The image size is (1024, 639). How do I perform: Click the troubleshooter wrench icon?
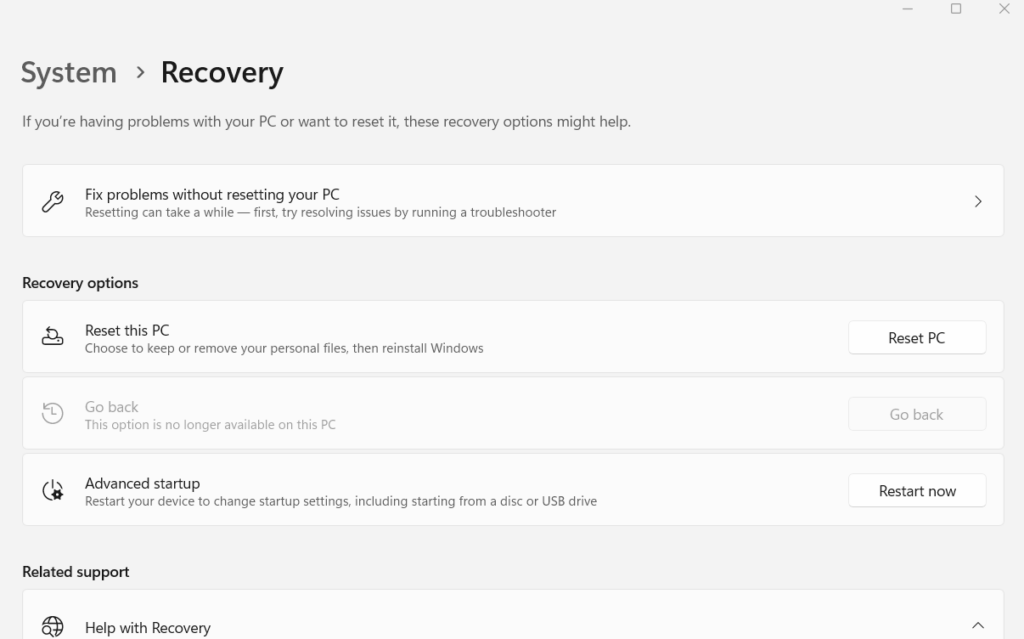(52, 201)
